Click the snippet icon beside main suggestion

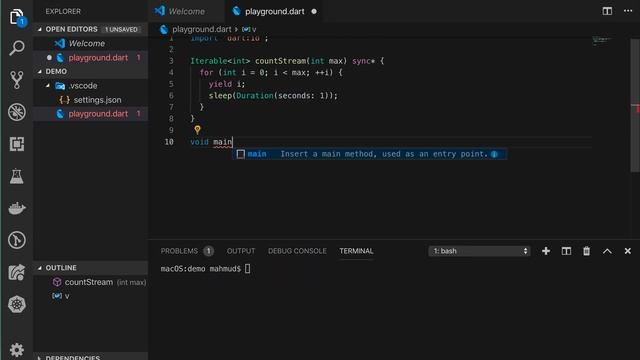coord(241,154)
